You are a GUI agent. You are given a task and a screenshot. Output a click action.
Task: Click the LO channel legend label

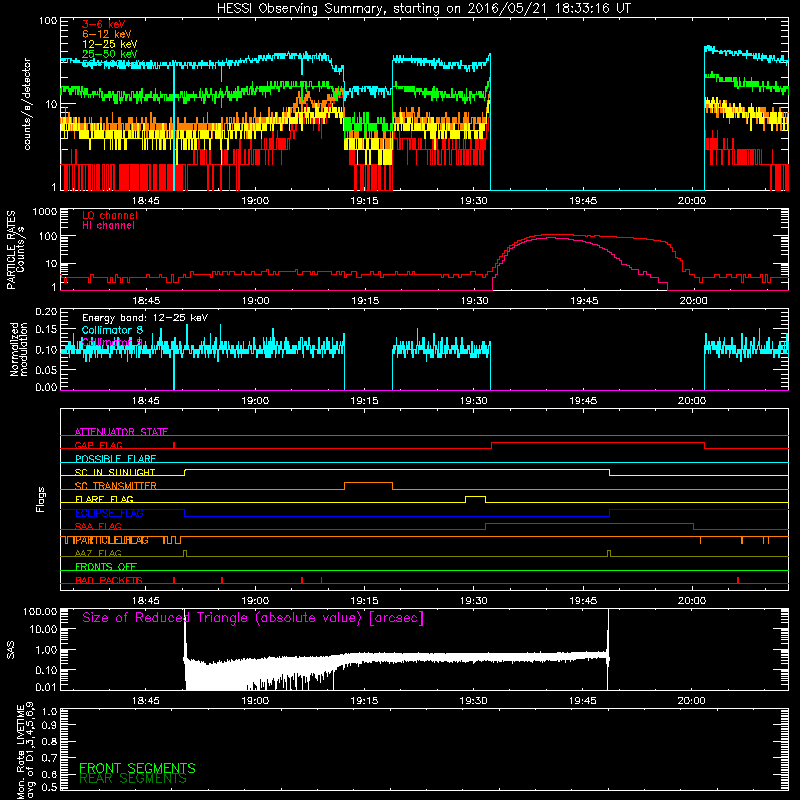[x=110, y=215]
